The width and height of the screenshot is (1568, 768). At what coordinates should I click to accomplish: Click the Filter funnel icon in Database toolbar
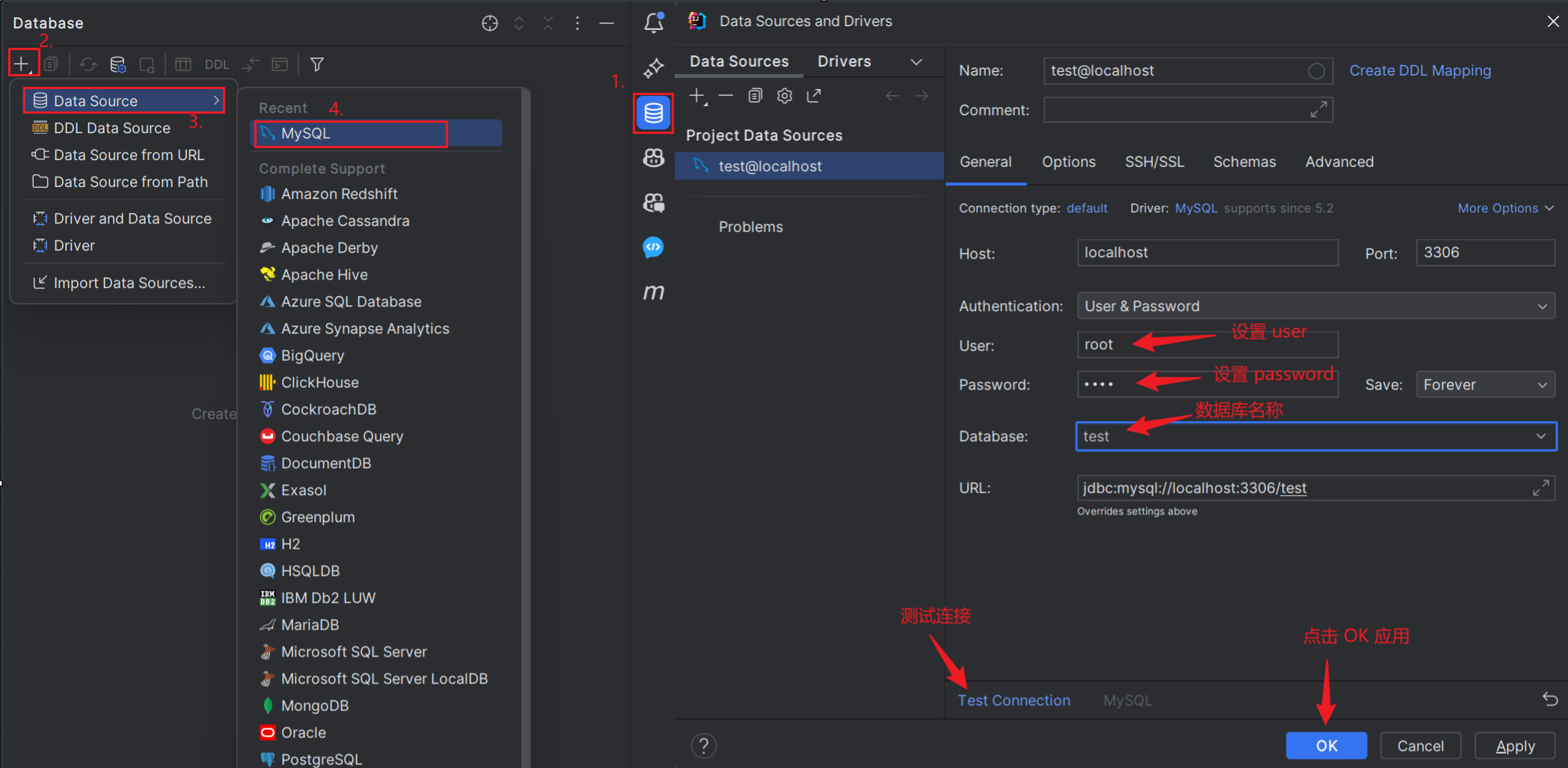[317, 64]
